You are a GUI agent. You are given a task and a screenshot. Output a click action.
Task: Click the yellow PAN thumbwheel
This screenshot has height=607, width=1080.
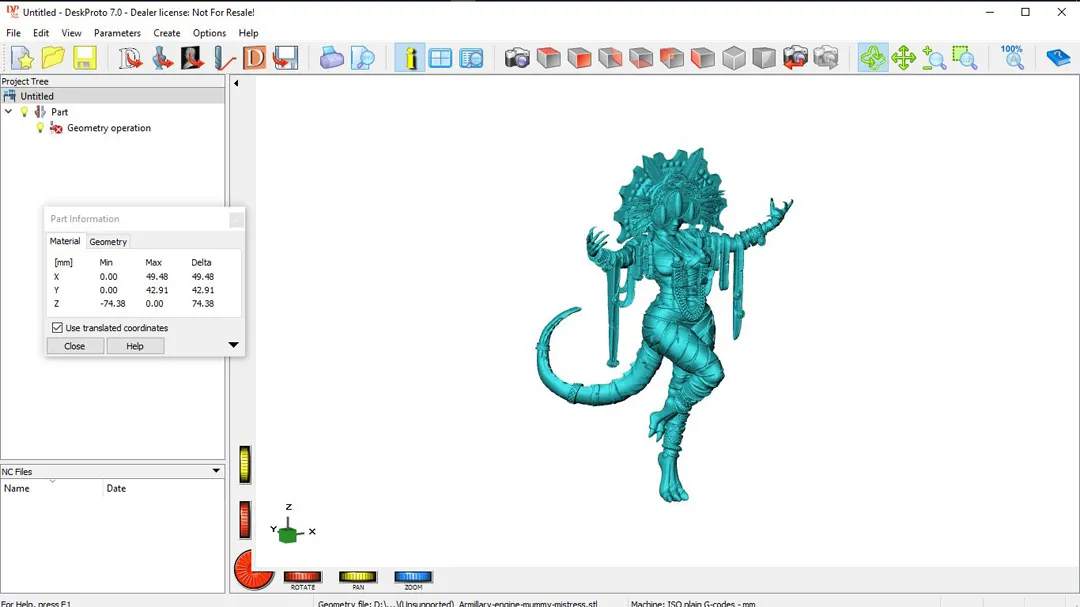(358, 577)
